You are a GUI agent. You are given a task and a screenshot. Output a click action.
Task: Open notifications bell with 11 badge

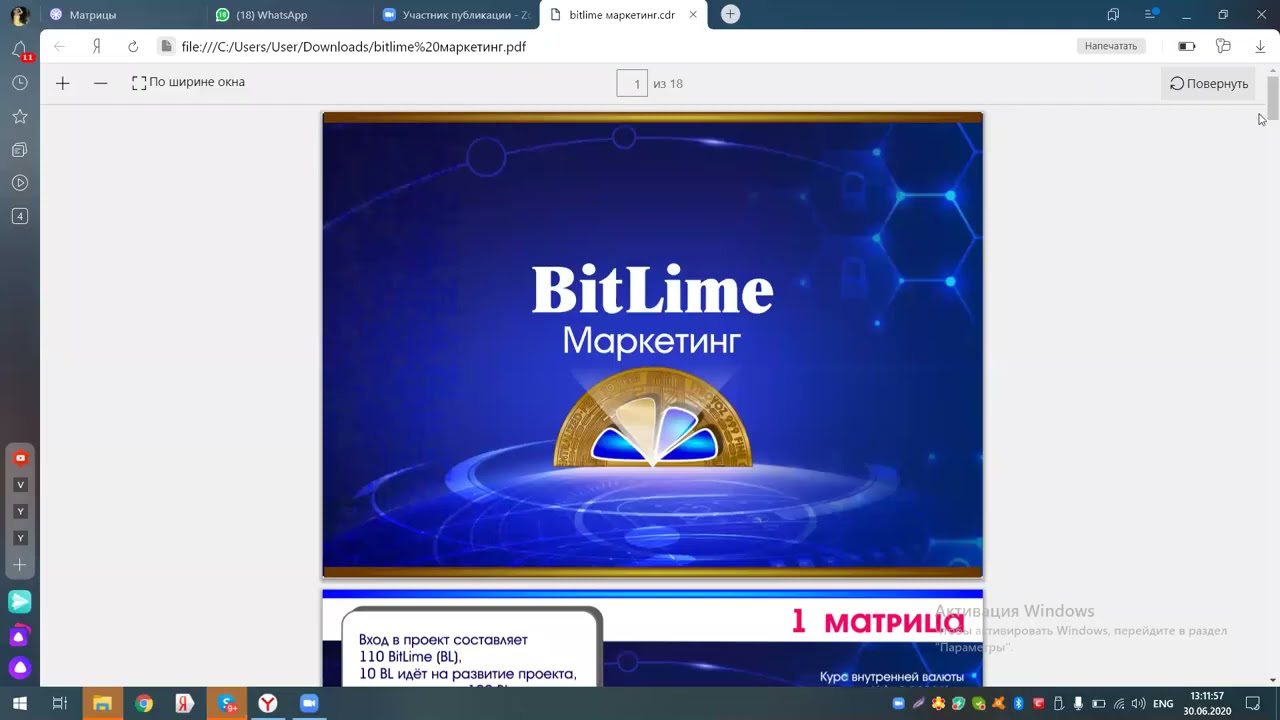tap(20, 50)
